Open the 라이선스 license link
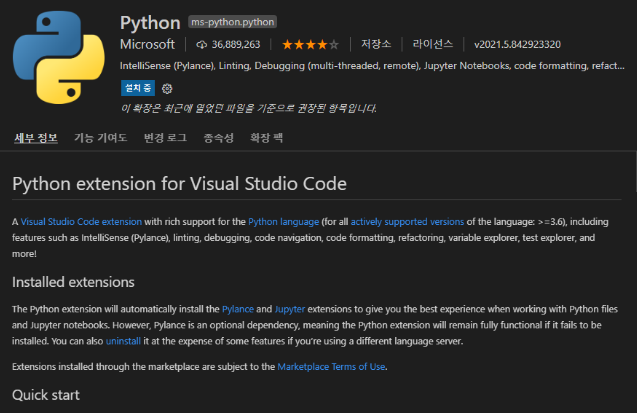This screenshot has height=413, width=637. (433, 44)
